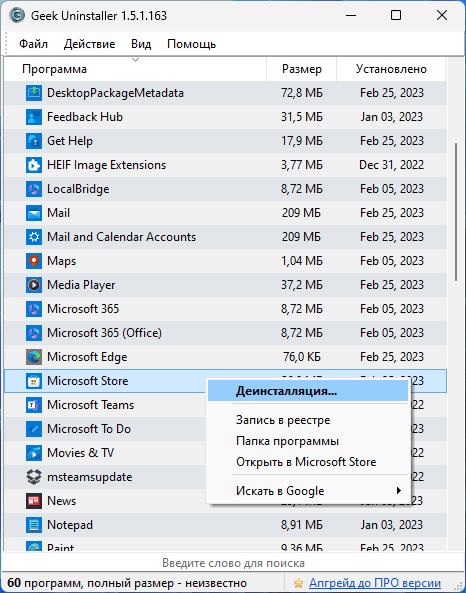Open the Действие menu
Screen dimensions: 466x593
click(x=89, y=44)
